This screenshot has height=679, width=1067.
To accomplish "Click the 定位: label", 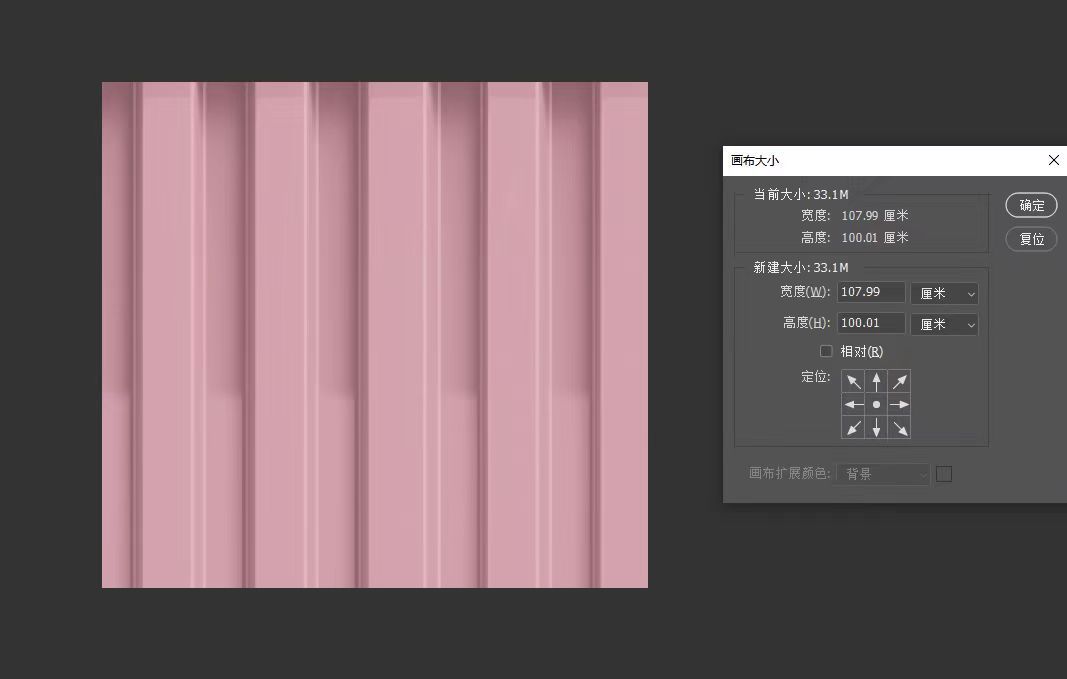I will [x=815, y=376].
